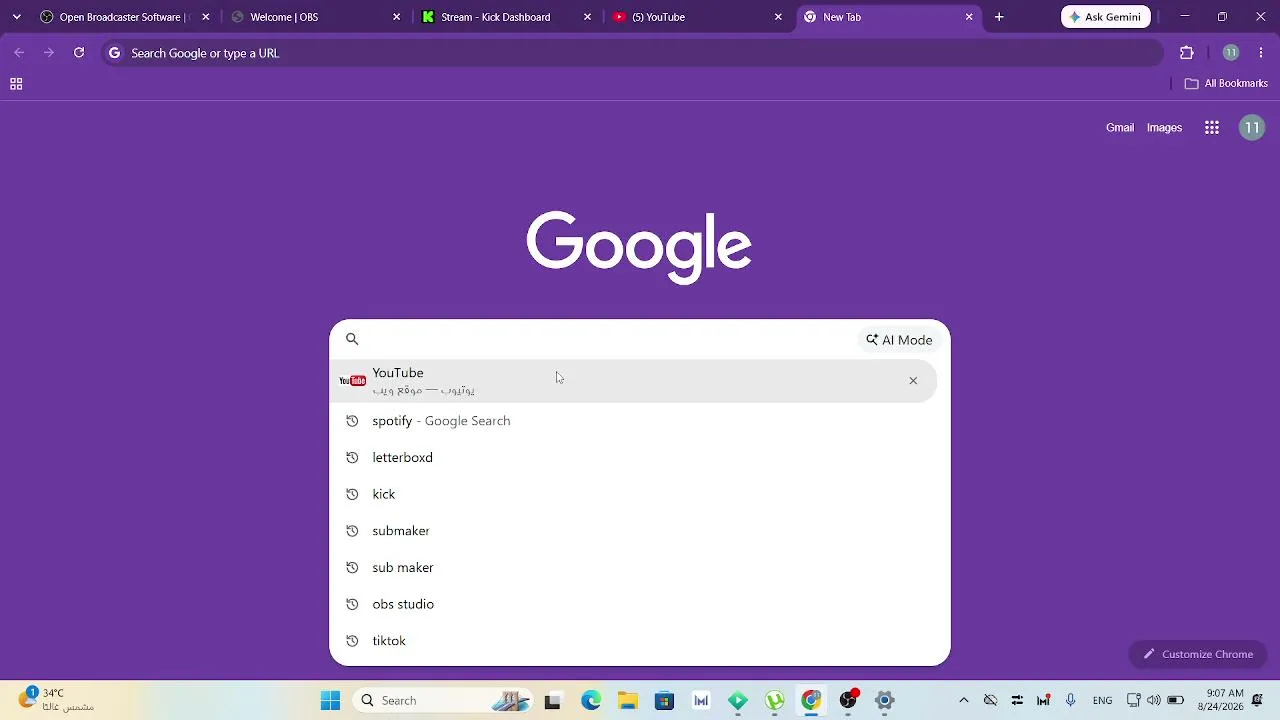1280x720 pixels.
Task: Open the green play-arrow app on taskbar
Action: tap(738, 700)
